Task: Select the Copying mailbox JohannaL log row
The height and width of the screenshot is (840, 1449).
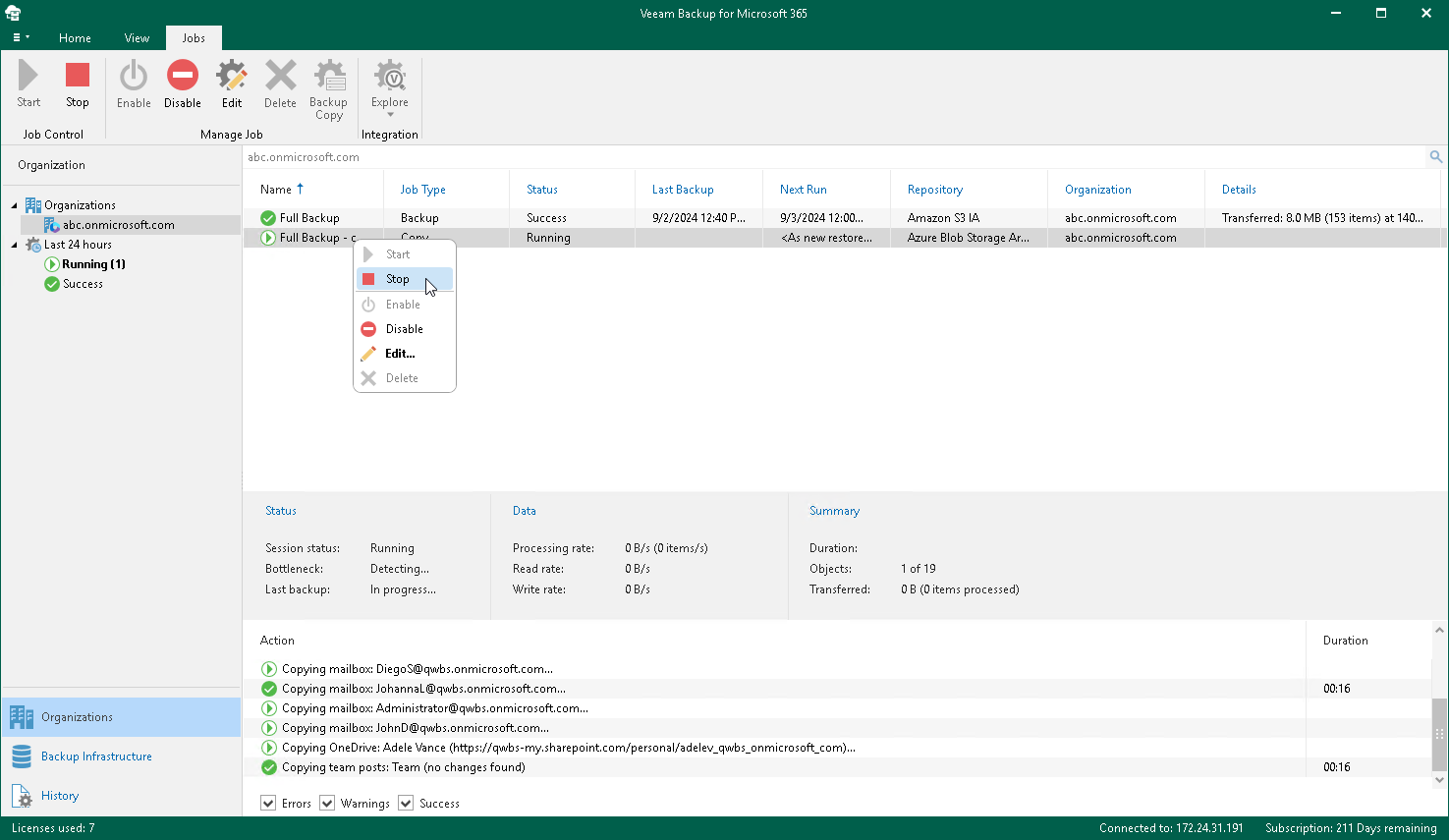Action: 837,689
